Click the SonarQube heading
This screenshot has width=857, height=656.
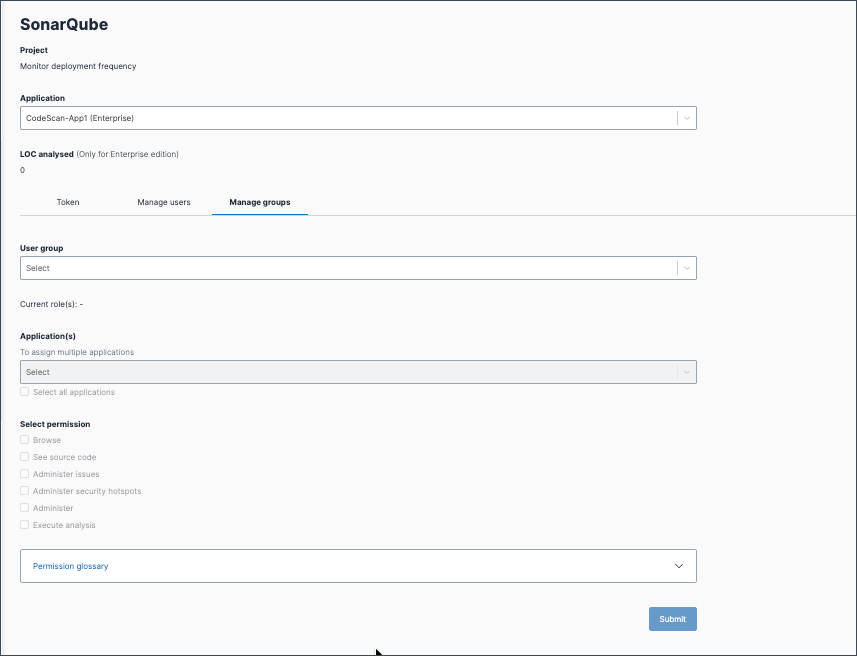[x=64, y=24]
